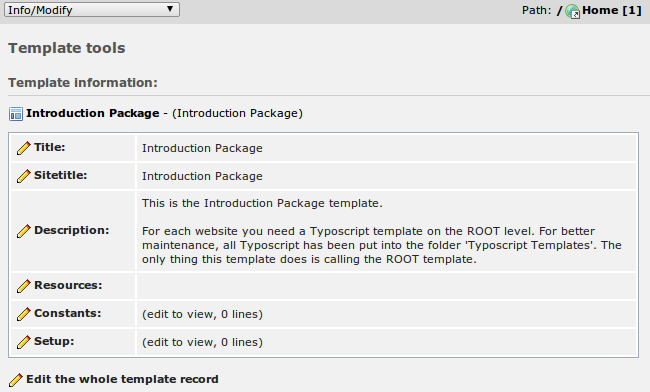This screenshot has height=392, width=650.
Task: Click the Setup edit pencil icon
Action: (24, 342)
